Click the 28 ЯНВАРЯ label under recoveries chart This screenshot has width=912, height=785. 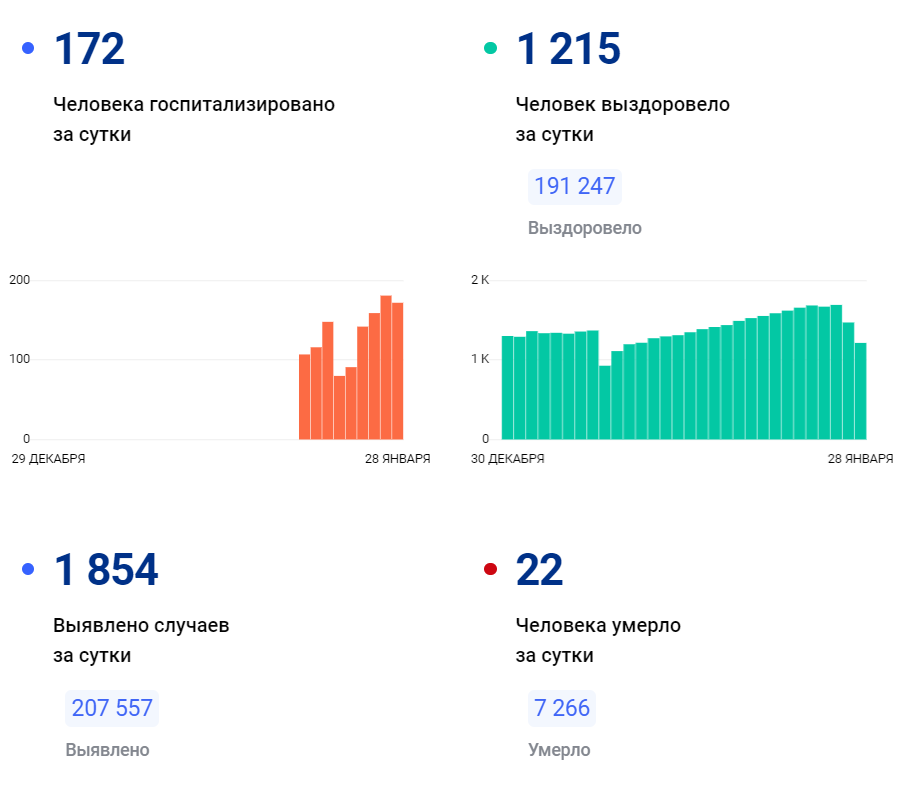click(x=861, y=459)
